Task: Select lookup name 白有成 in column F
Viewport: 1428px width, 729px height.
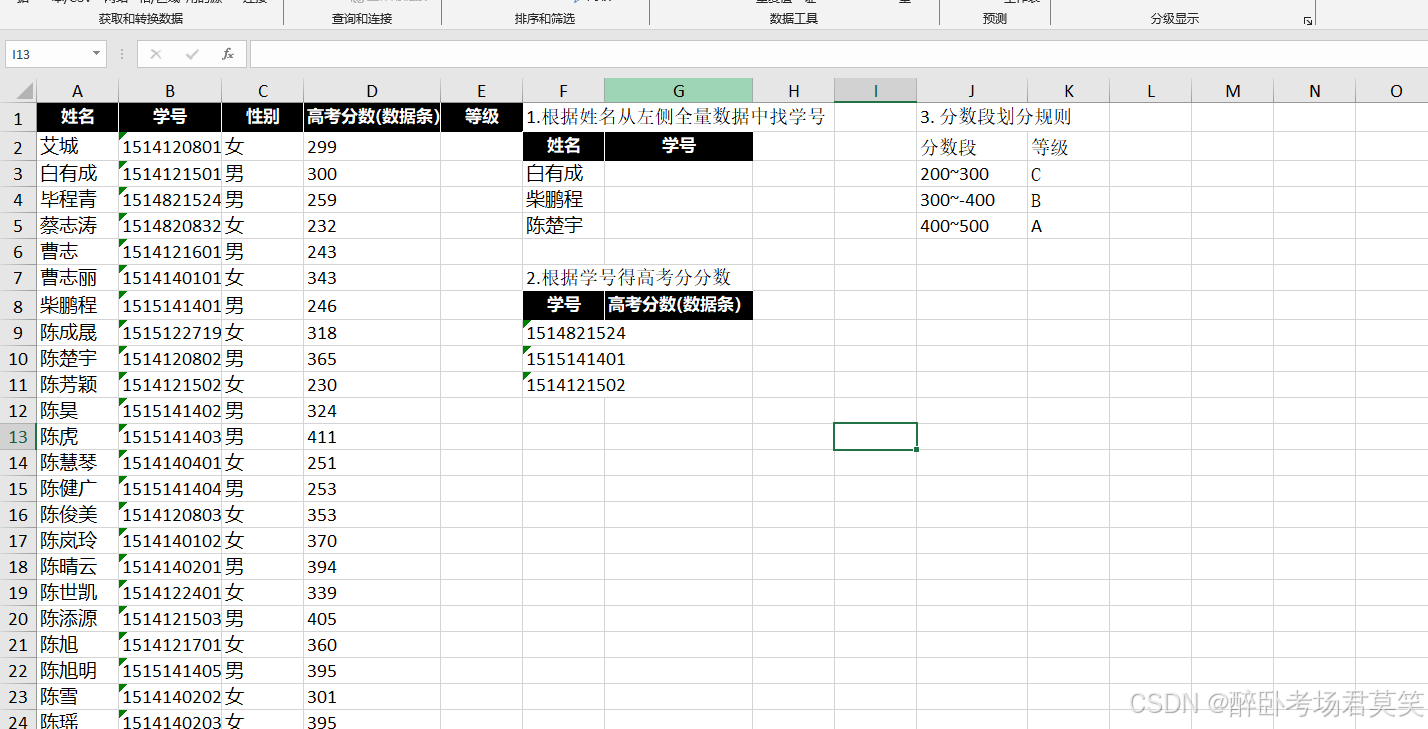Action: tap(564, 174)
